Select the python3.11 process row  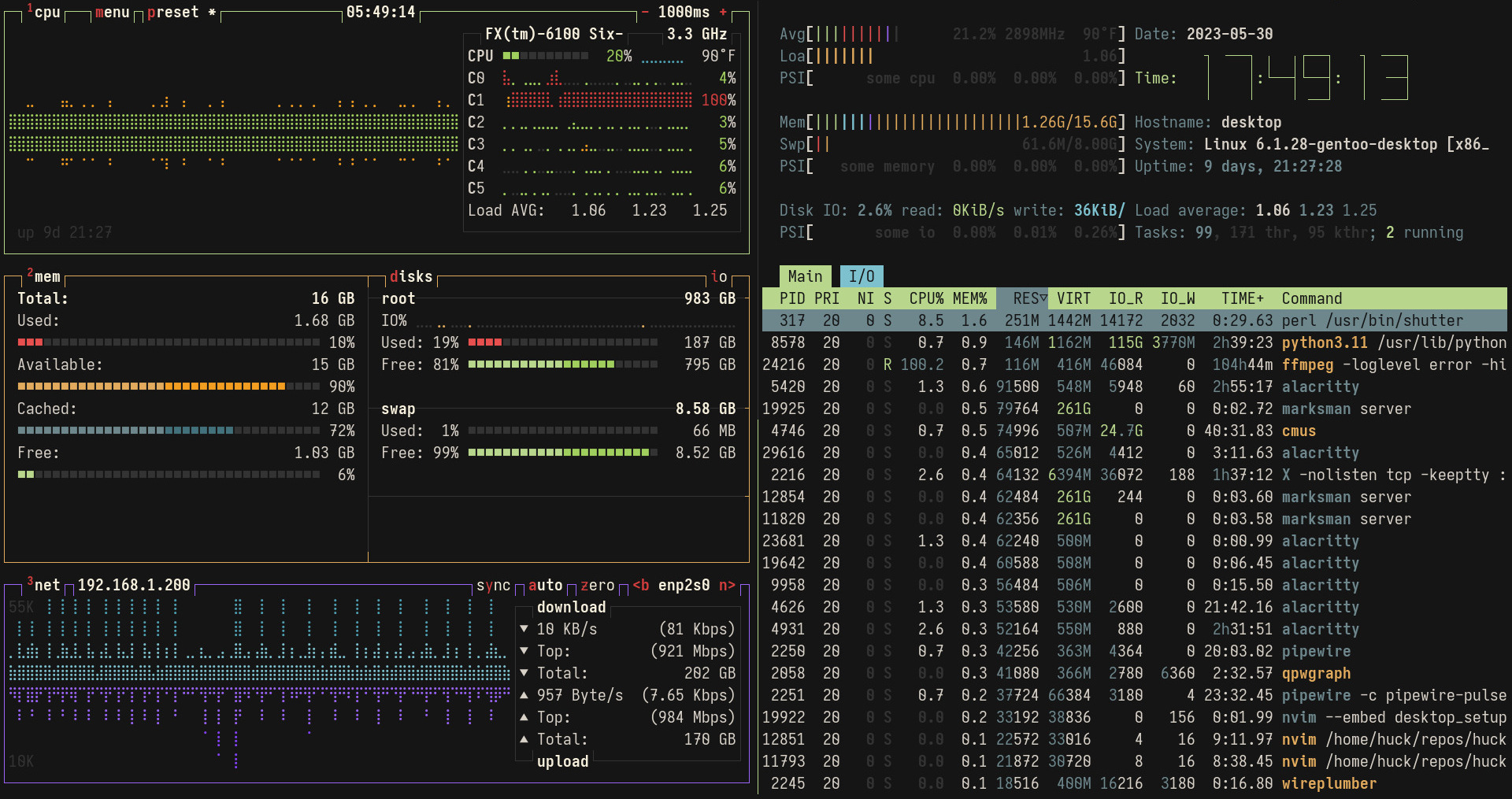(x=1135, y=342)
